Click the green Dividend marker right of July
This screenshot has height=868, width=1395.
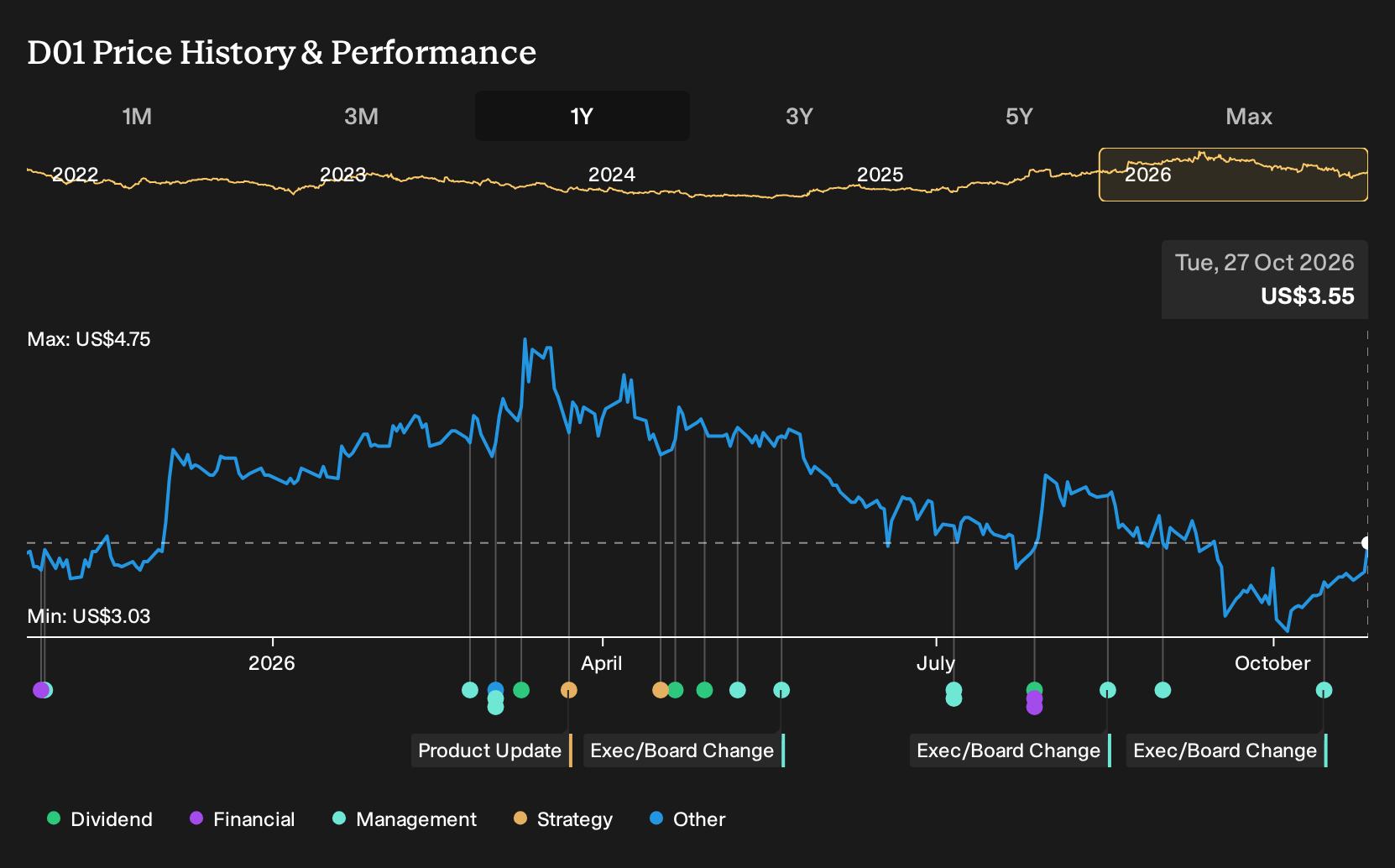coord(1034,689)
